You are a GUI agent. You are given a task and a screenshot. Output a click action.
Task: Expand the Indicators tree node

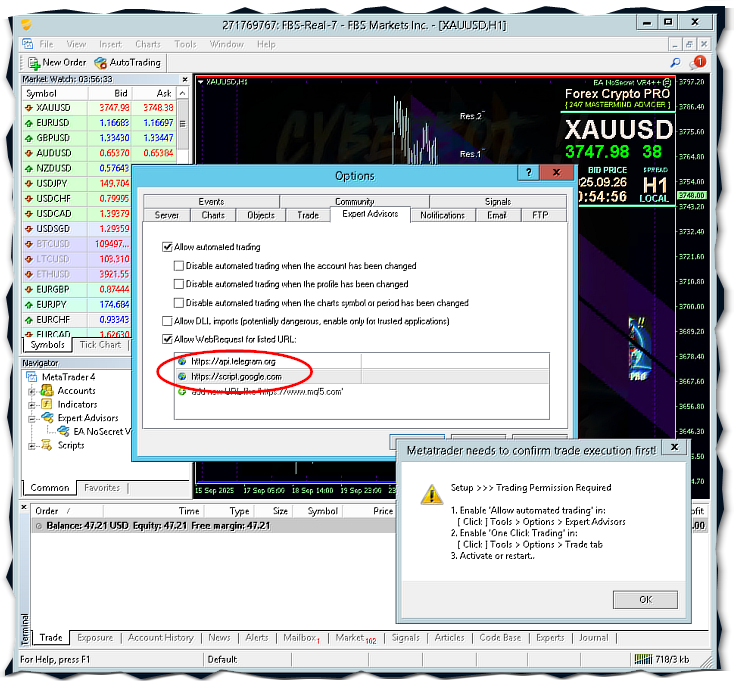point(31,405)
